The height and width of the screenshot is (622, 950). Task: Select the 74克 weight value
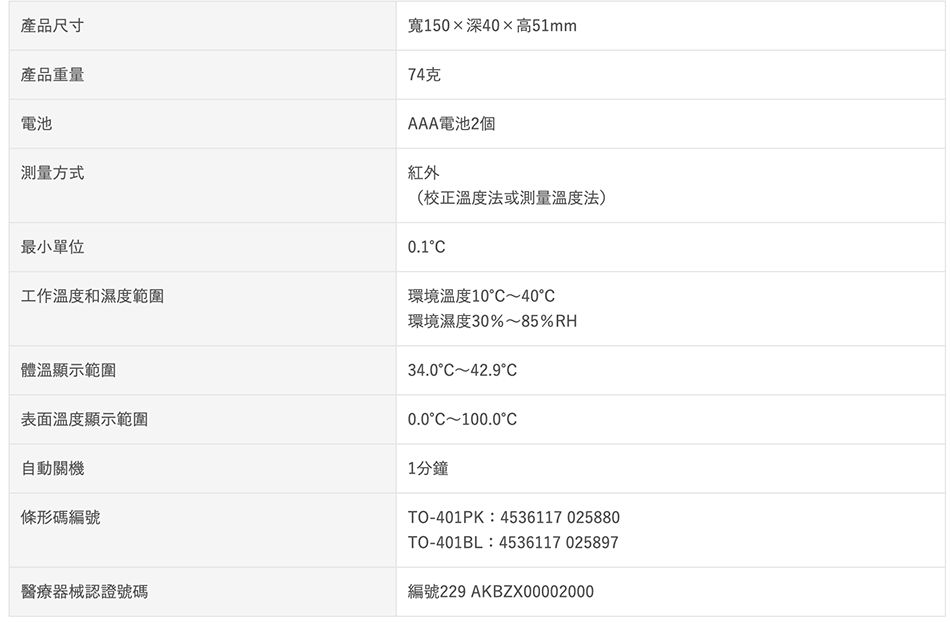[424, 74]
